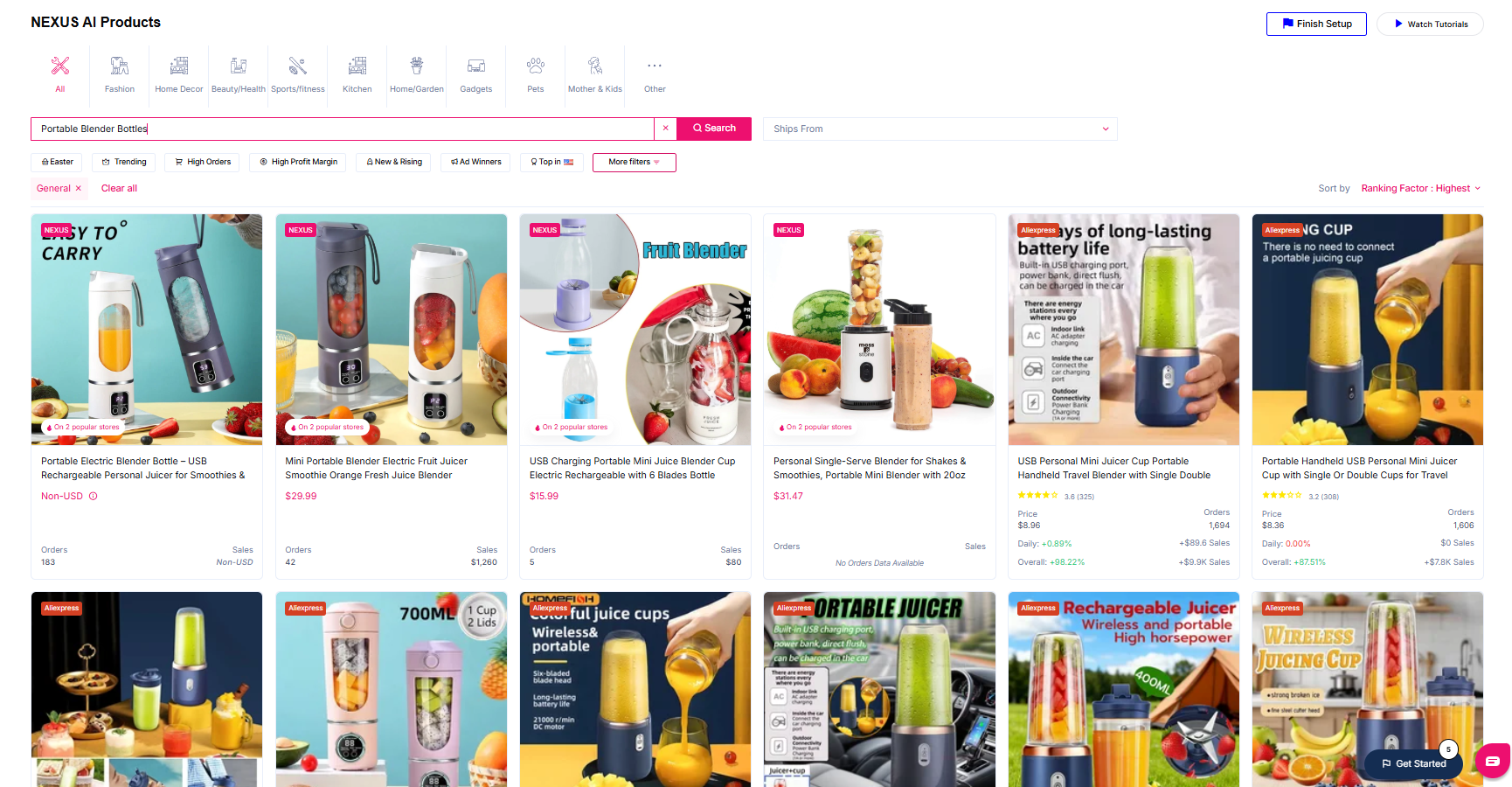Viewport: 1512px width, 787px height.
Task: Open the More filters dropdown
Action: point(635,162)
